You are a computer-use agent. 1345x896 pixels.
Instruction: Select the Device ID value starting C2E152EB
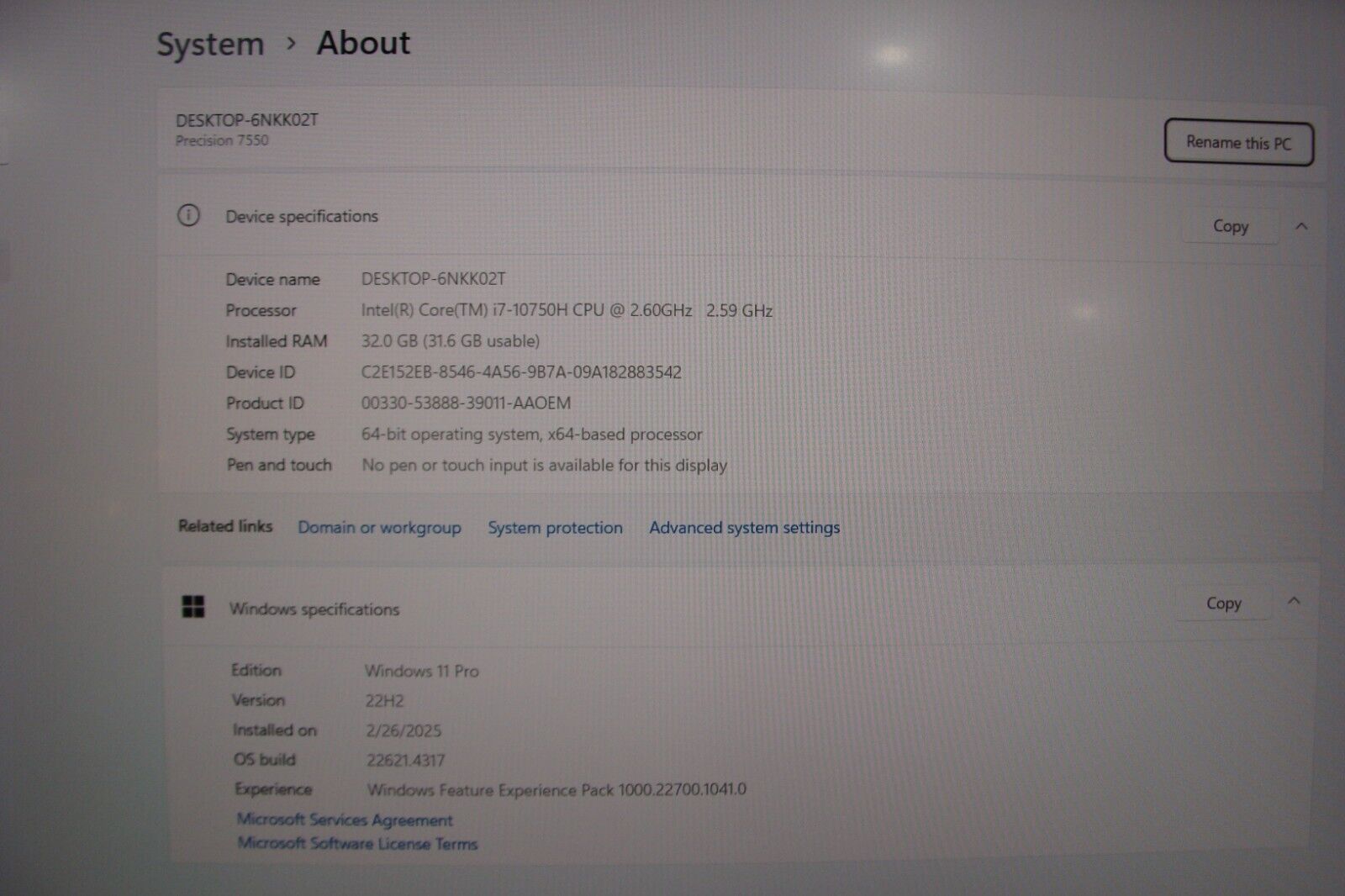click(x=521, y=372)
